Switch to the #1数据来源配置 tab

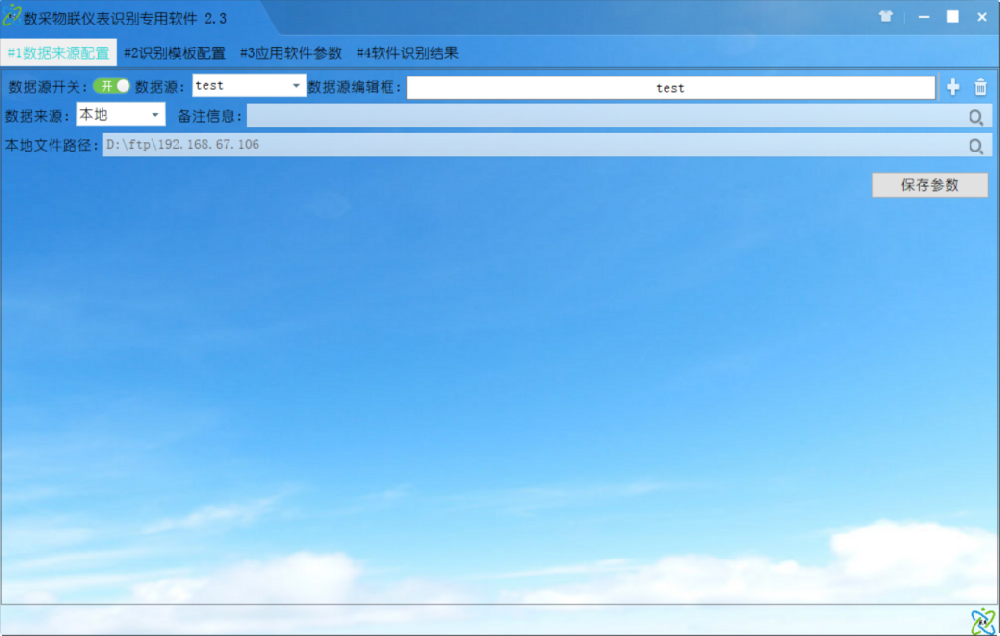pos(59,53)
